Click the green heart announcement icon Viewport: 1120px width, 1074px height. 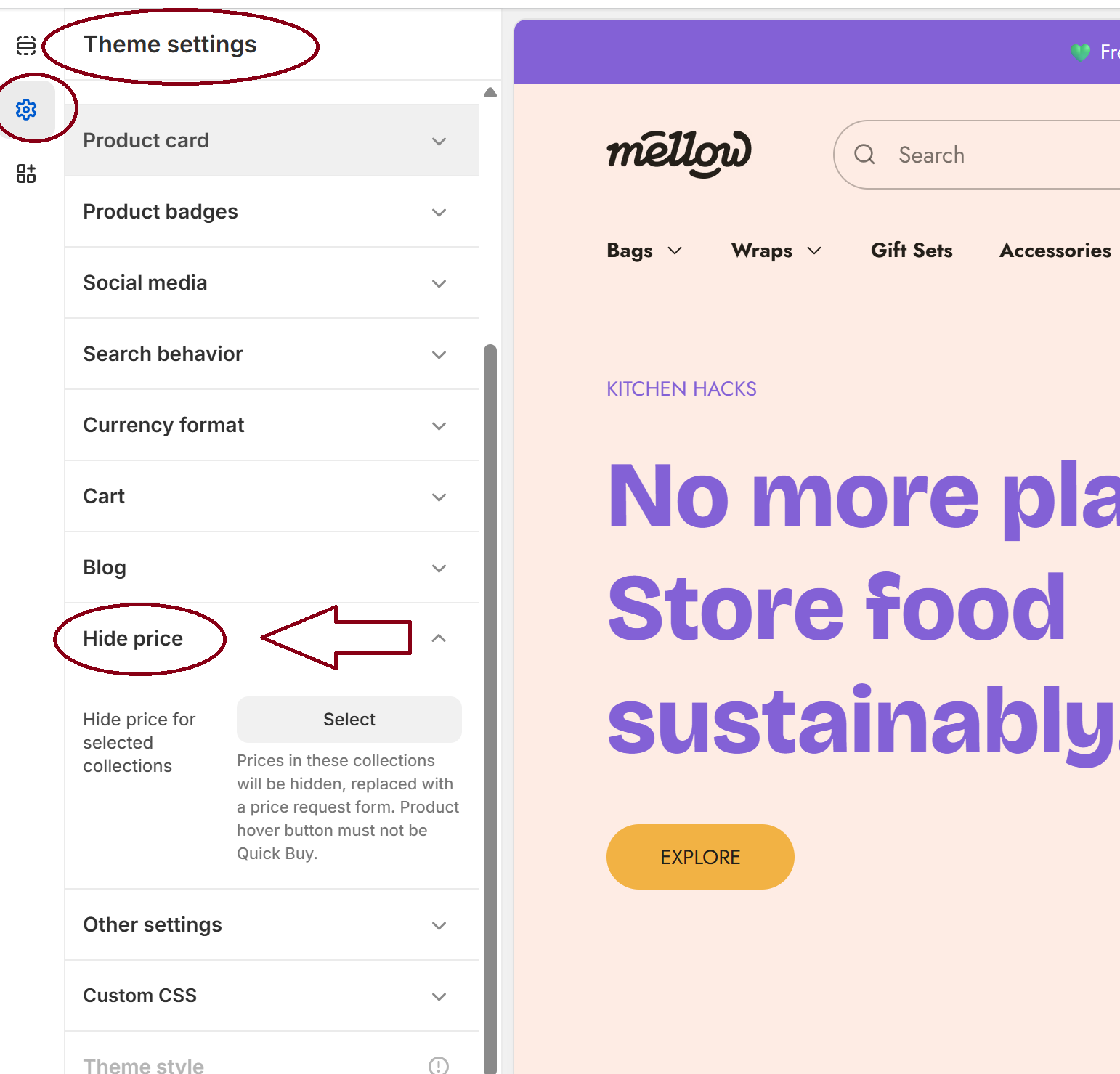point(1080,52)
